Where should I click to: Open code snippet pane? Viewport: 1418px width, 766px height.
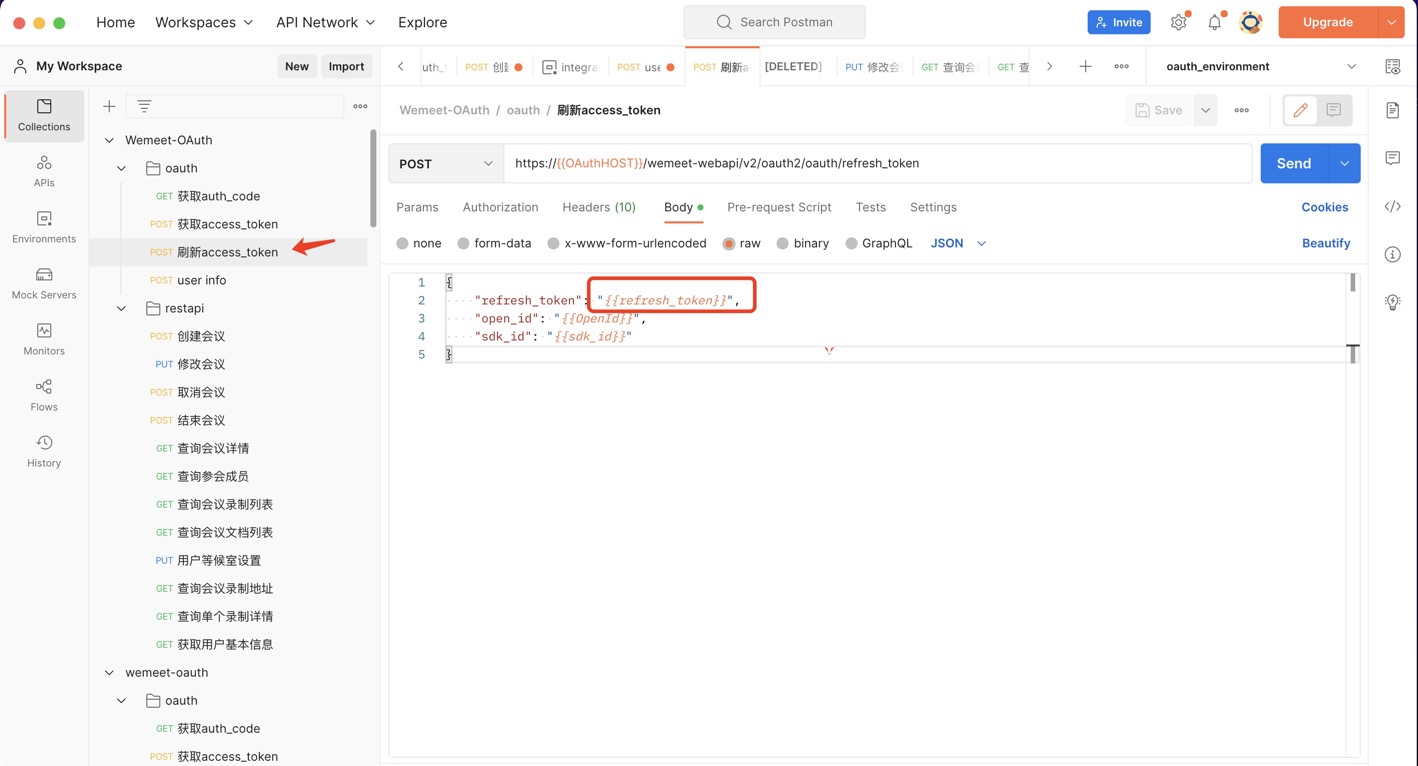pyautogui.click(x=1393, y=206)
